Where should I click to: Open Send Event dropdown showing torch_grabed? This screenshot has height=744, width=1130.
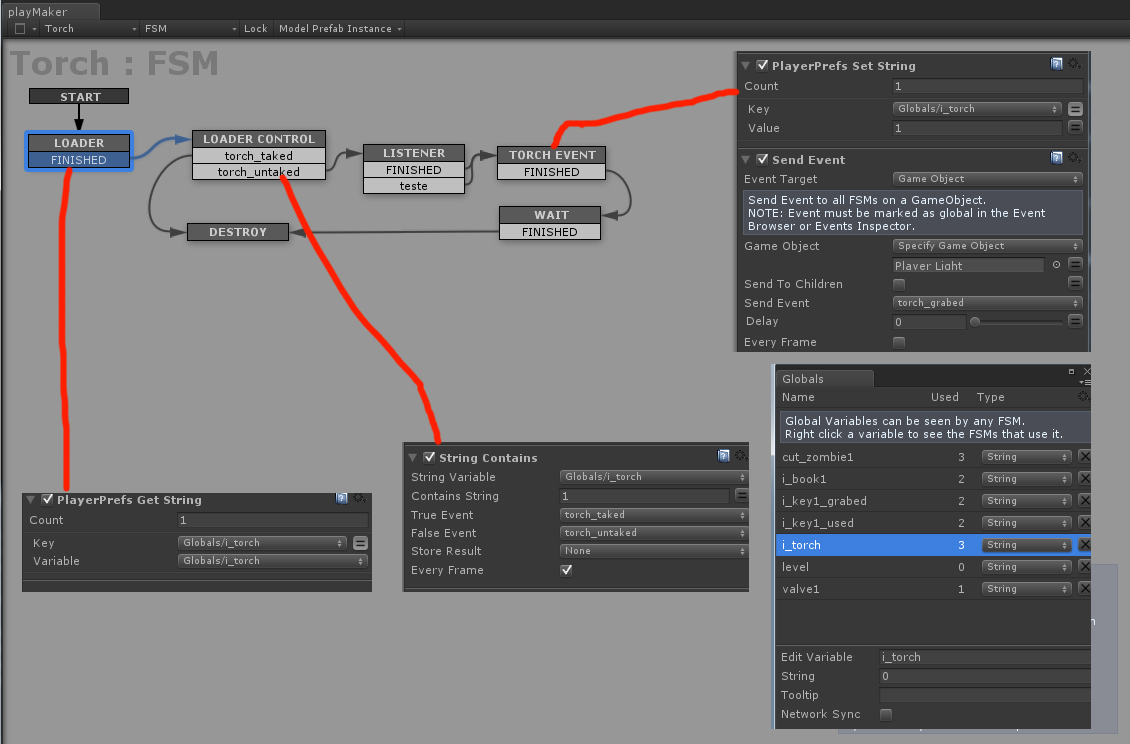tap(987, 303)
